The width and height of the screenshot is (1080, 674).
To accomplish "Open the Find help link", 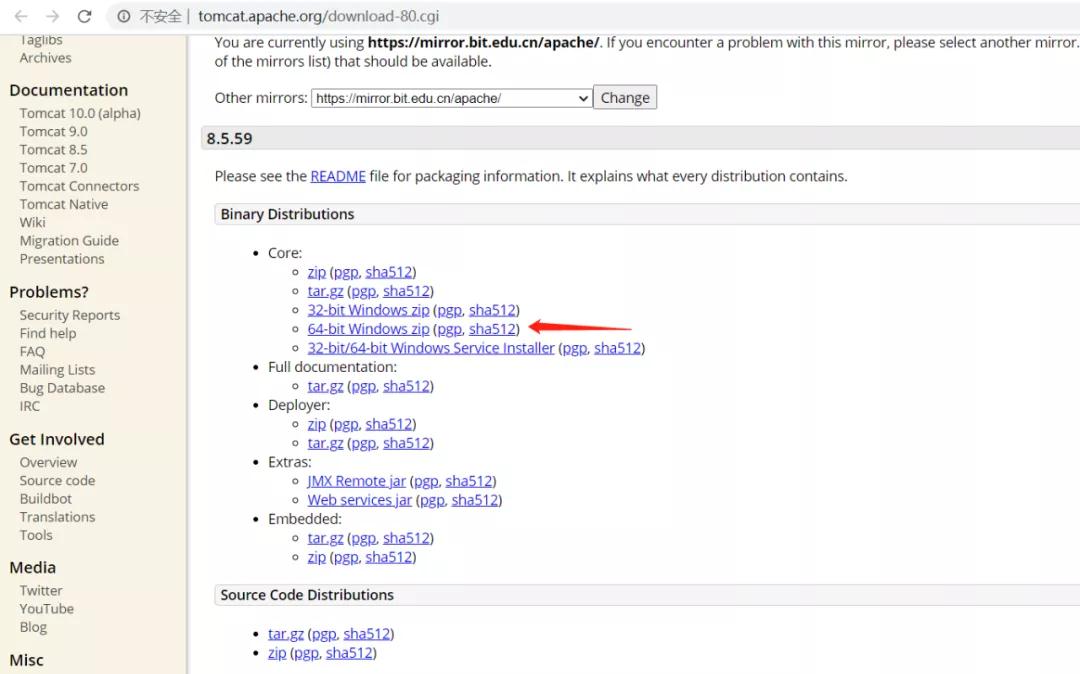I will click(48, 333).
